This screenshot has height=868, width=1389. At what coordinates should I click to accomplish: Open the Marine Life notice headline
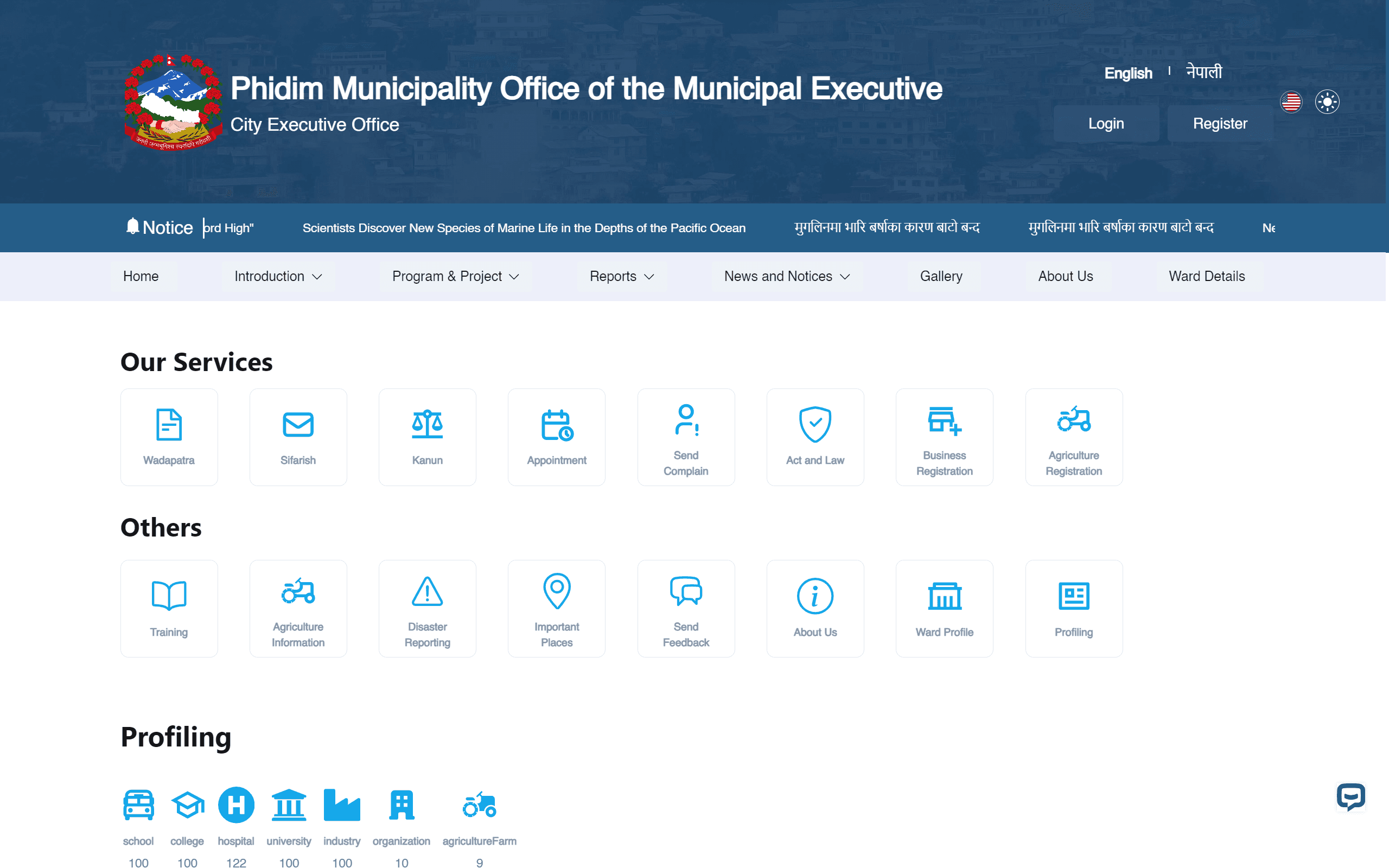click(524, 228)
